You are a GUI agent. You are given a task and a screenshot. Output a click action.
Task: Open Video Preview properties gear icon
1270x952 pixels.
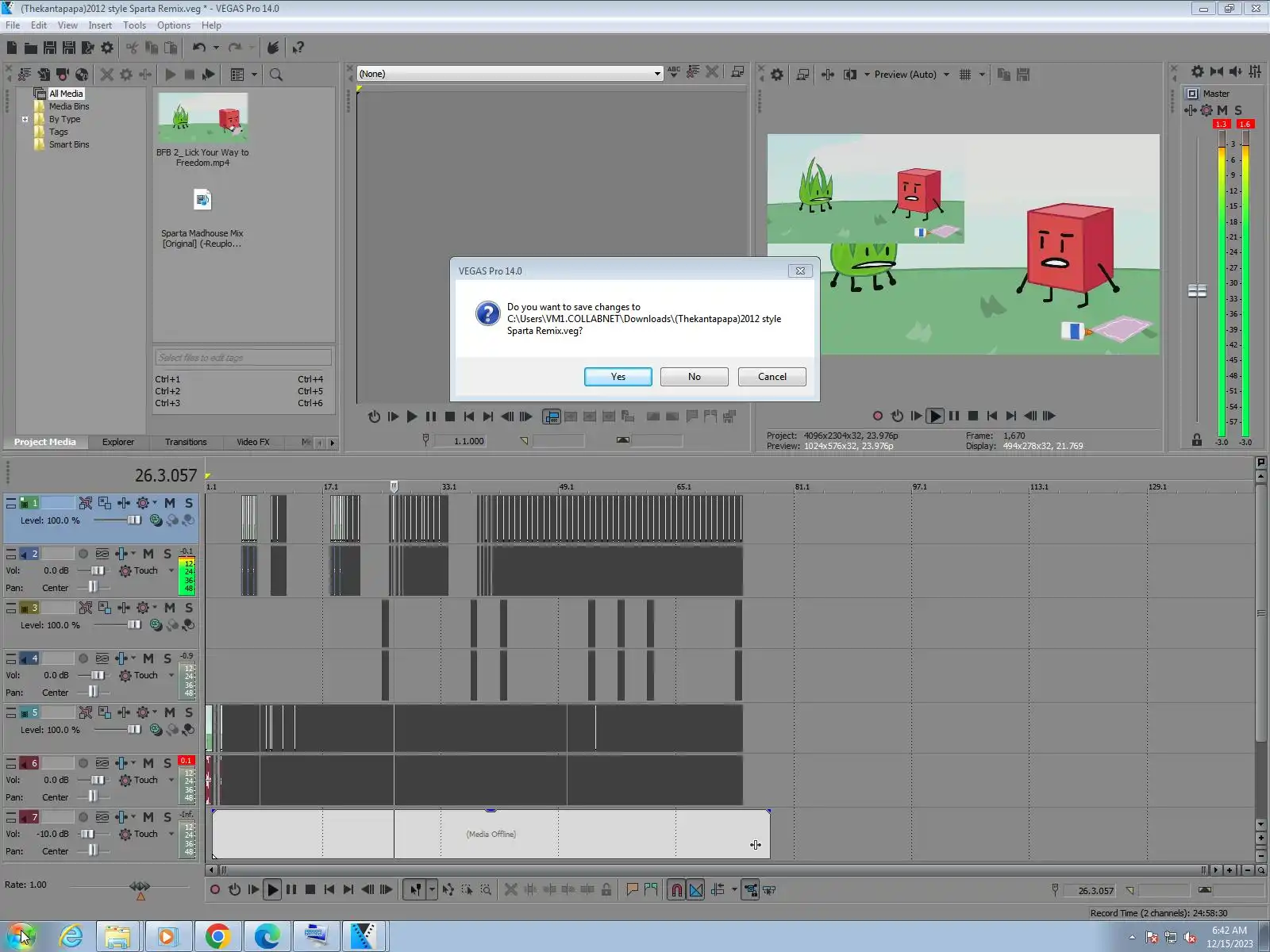(x=777, y=75)
